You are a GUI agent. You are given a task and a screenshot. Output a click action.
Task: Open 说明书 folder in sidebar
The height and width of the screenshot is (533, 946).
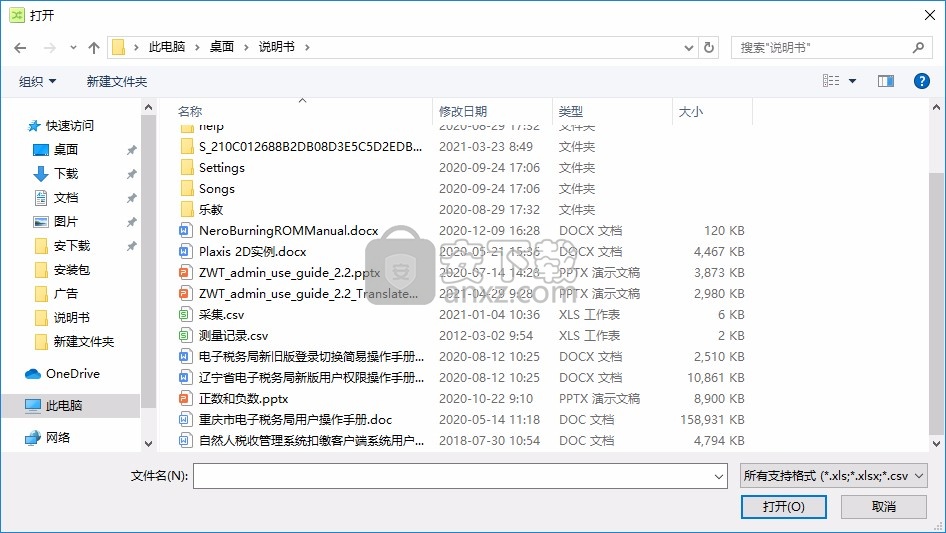pyautogui.click(x=72, y=318)
